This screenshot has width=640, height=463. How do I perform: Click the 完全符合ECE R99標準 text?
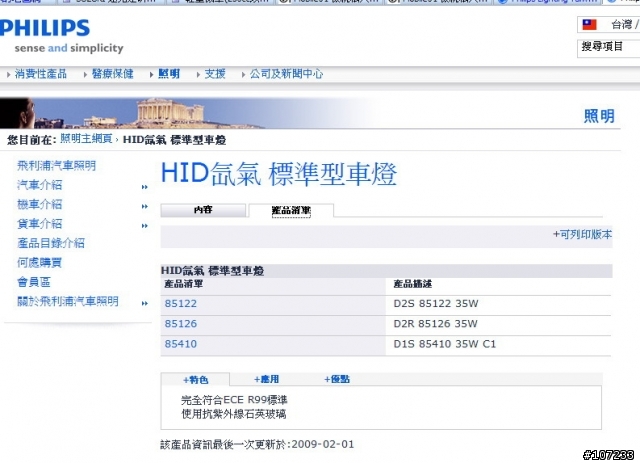(x=234, y=400)
